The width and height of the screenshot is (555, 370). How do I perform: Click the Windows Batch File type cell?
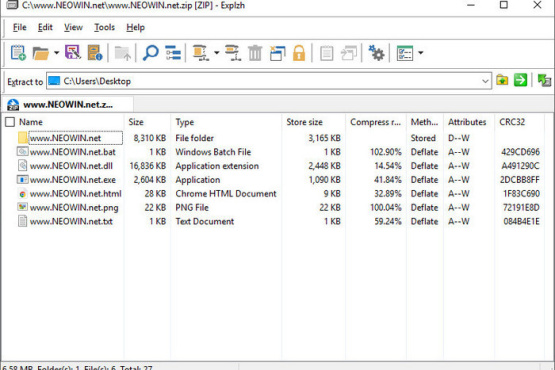[213, 152]
